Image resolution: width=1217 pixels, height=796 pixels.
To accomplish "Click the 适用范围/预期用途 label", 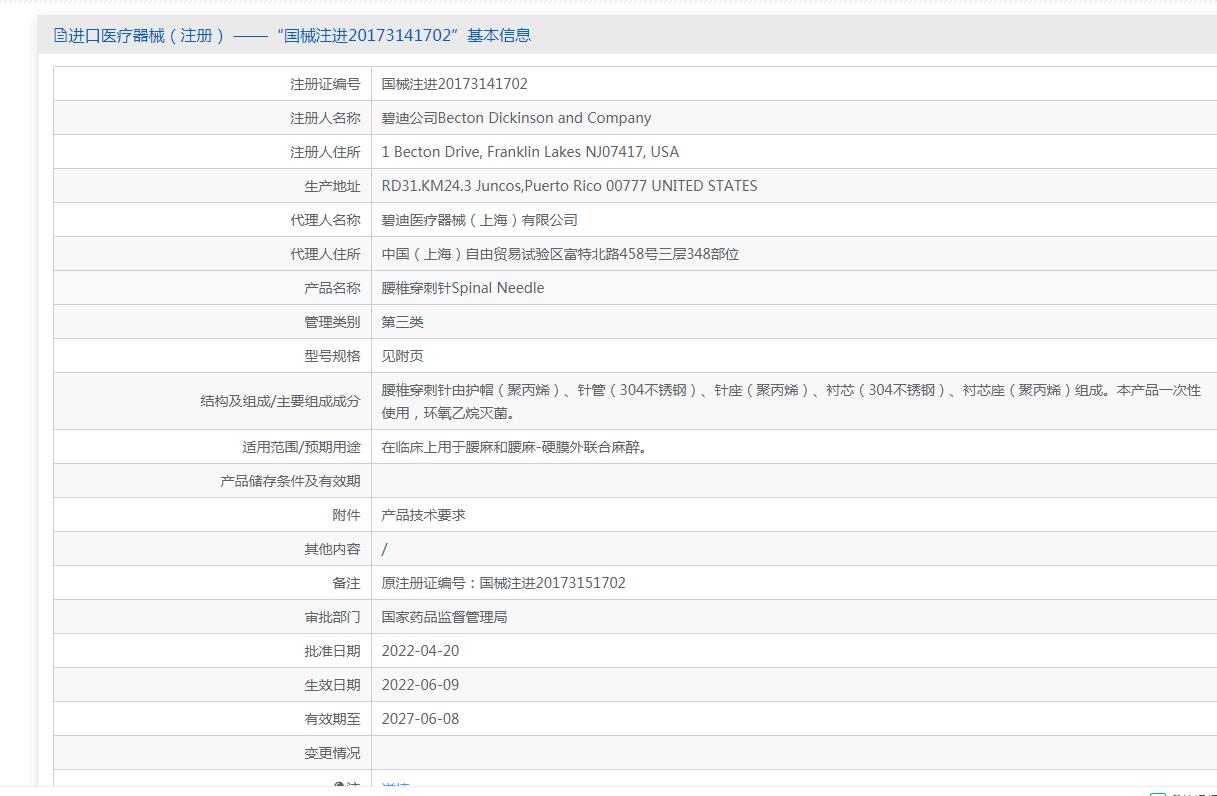I will tap(301, 447).
